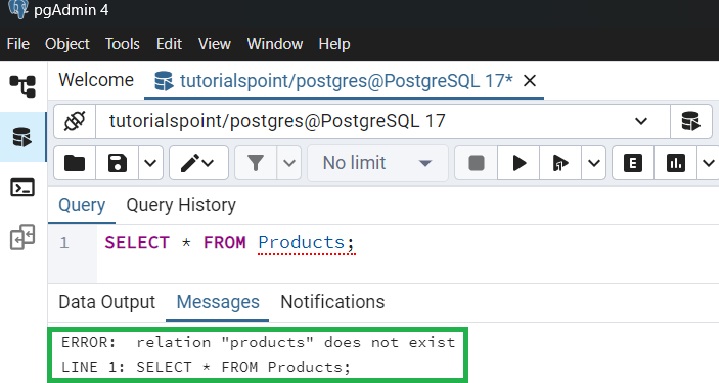Stop the running query
Screen dimensions: 719x383
476,163
